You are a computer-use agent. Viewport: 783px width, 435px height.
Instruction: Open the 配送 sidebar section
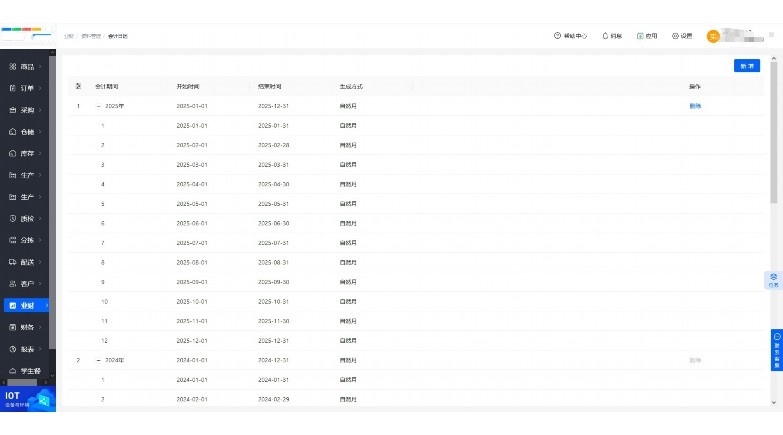click(24, 262)
